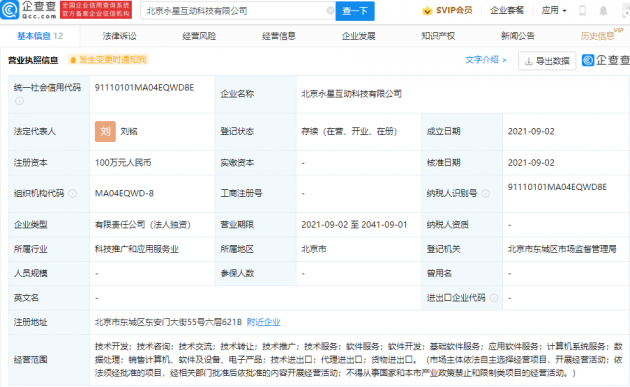Click the SVIP crown icon

[427, 10]
